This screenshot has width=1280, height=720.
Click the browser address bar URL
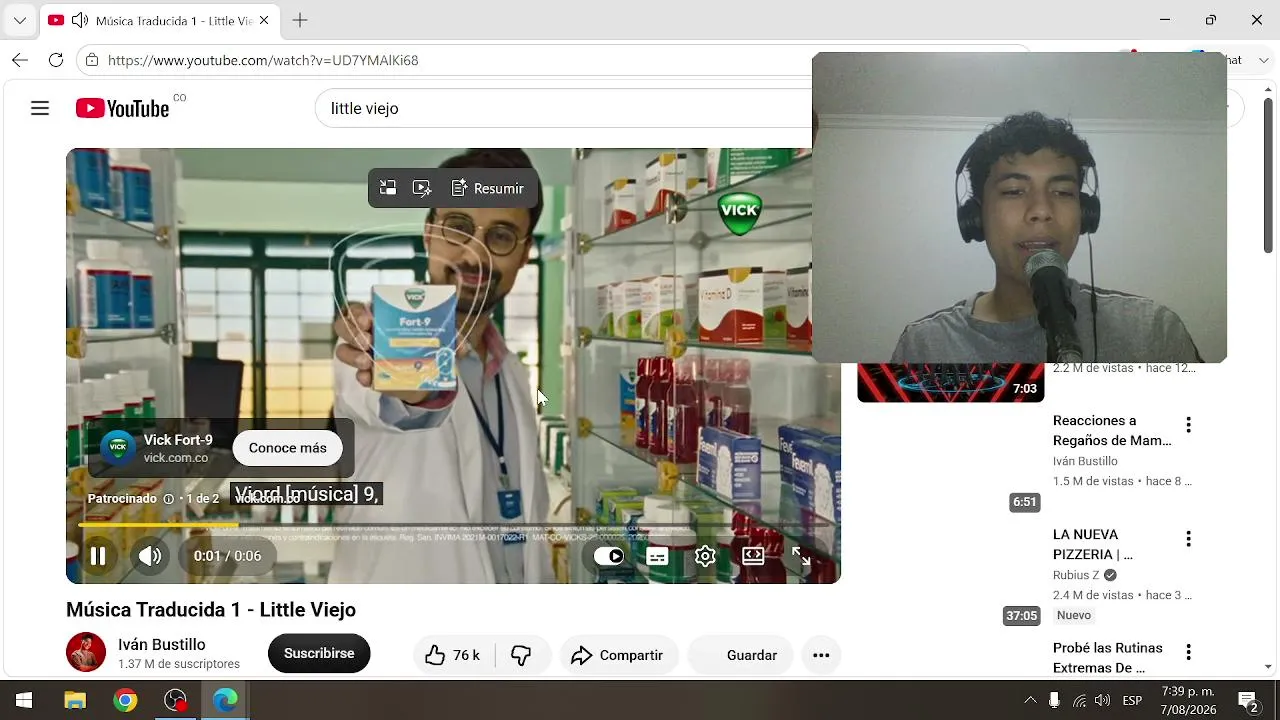point(263,60)
